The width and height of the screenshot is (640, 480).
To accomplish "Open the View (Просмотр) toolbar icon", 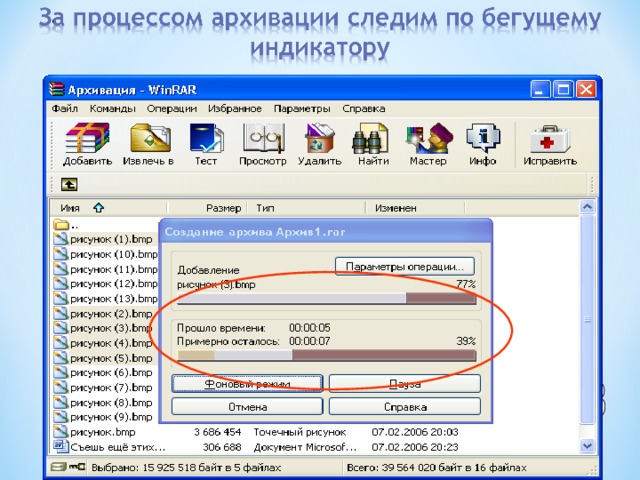I will 263,140.
